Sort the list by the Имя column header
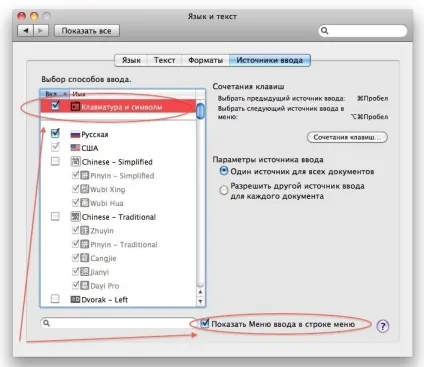Screen dimensions: 424x367 [x=133, y=94]
